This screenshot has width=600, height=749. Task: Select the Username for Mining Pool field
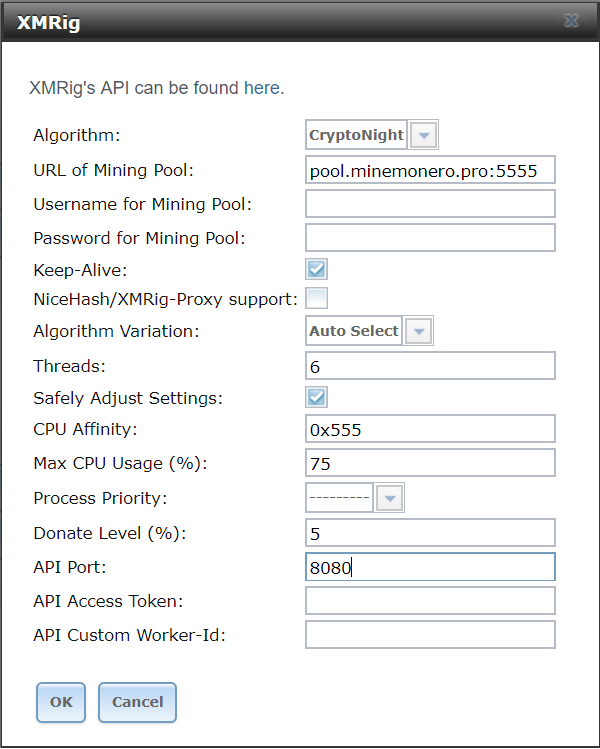click(x=430, y=203)
